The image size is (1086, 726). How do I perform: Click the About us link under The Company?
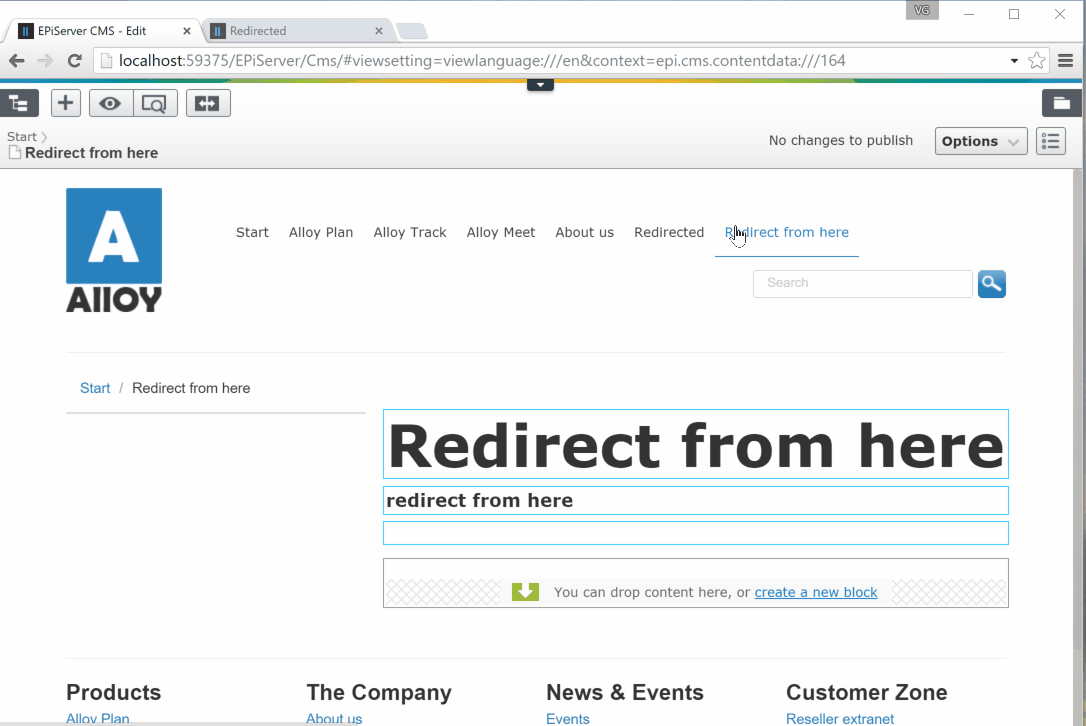click(x=334, y=718)
